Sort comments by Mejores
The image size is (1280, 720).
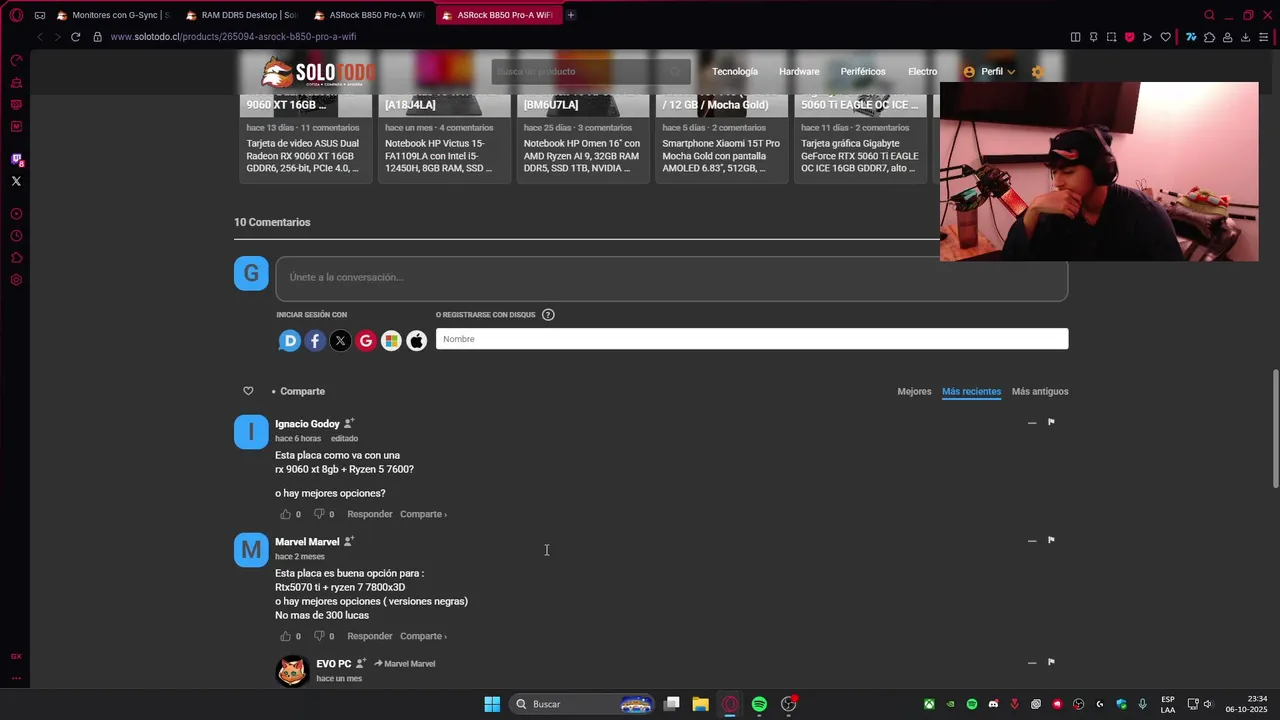[914, 391]
